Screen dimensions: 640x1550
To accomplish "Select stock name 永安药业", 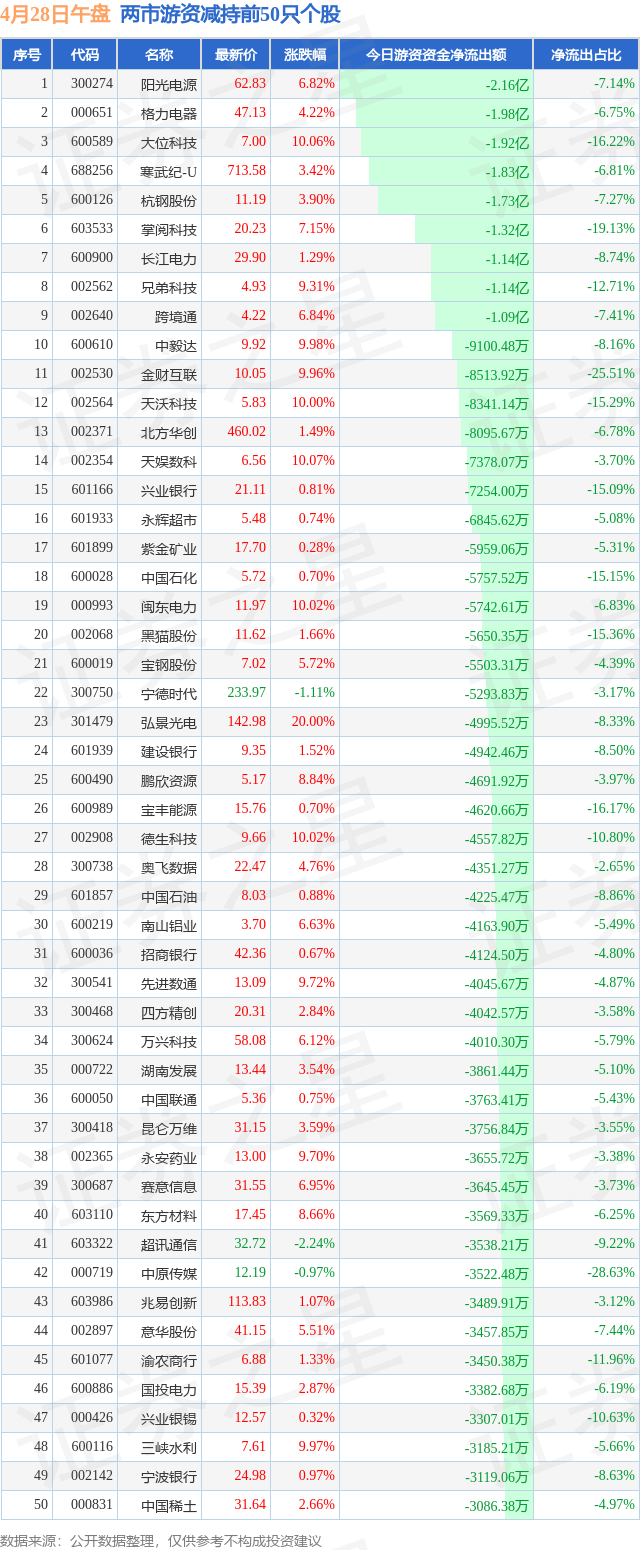I will pyautogui.click(x=169, y=1157).
